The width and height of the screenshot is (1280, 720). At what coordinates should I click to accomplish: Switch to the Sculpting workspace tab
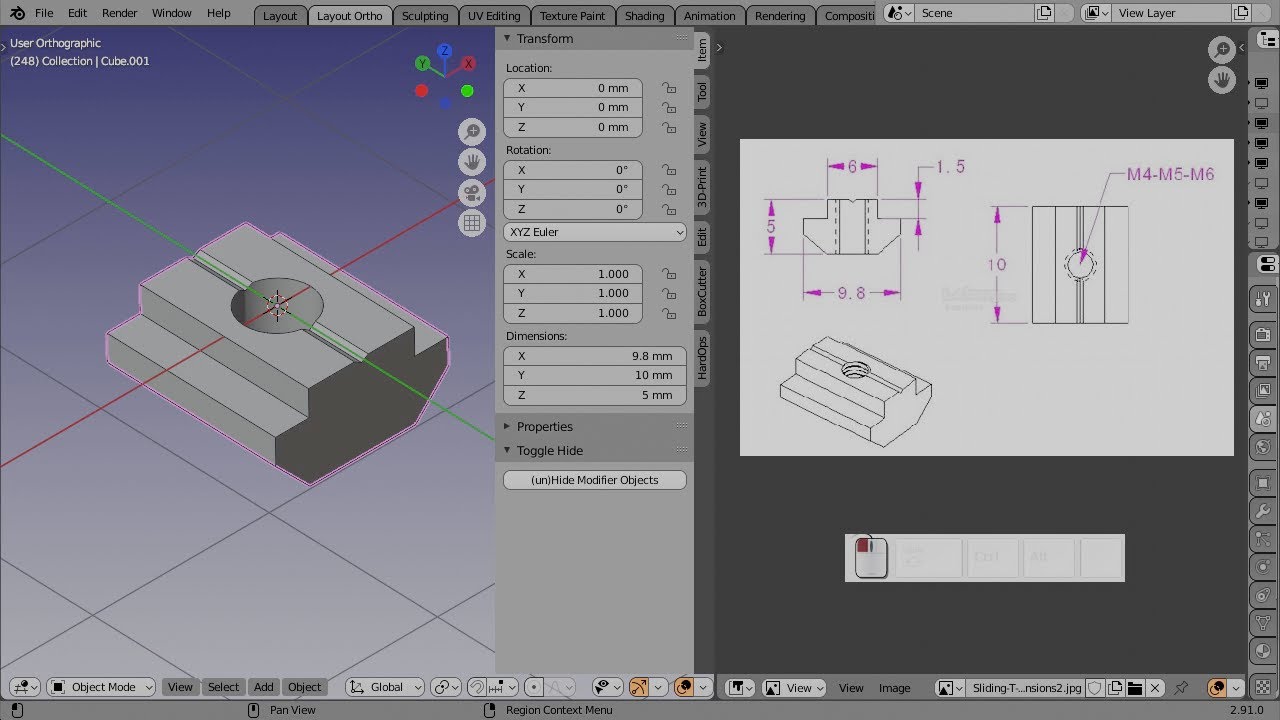click(x=425, y=16)
